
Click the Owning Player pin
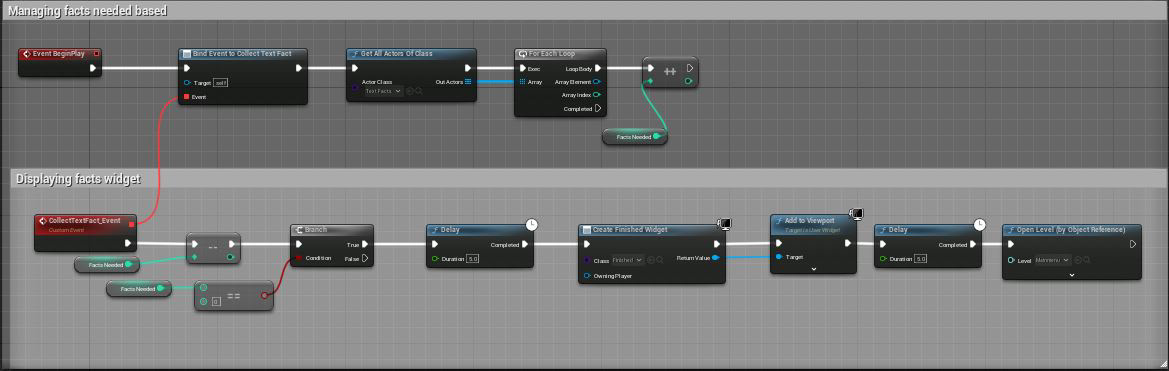tap(587, 276)
